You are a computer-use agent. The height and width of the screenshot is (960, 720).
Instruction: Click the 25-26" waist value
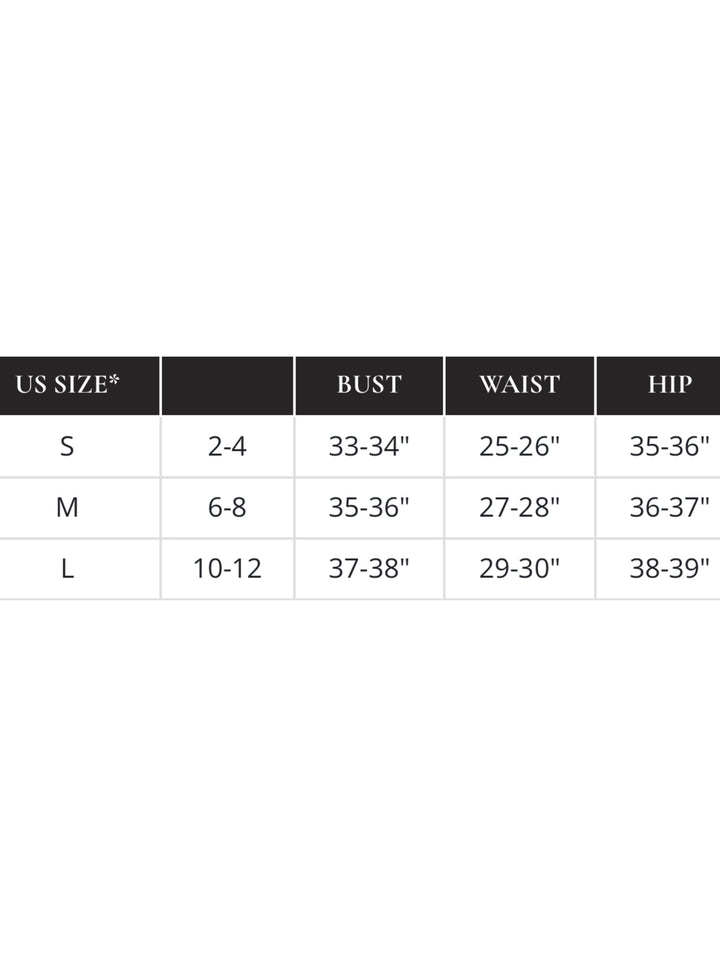pyautogui.click(x=519, y=446)
